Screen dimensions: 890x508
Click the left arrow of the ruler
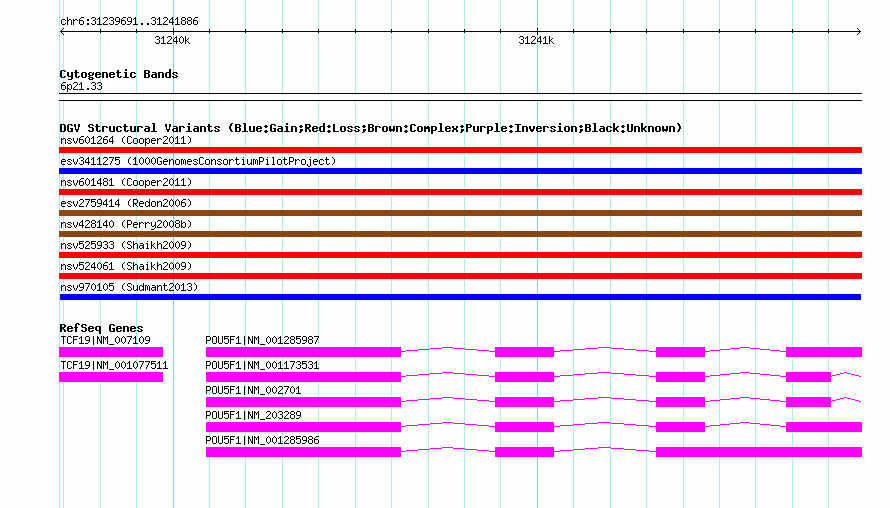click(62, 32)
